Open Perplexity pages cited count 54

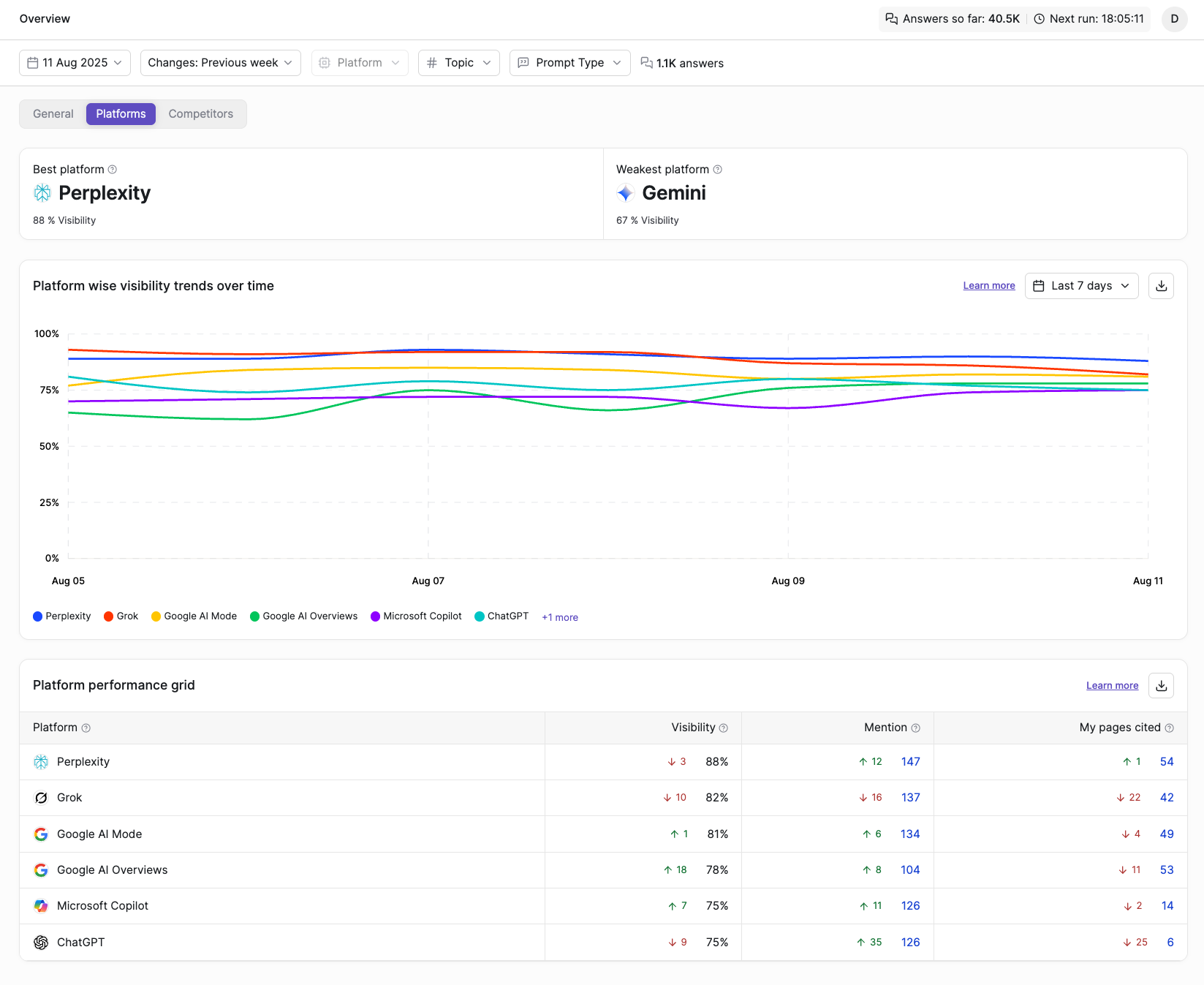(1167, 762)
